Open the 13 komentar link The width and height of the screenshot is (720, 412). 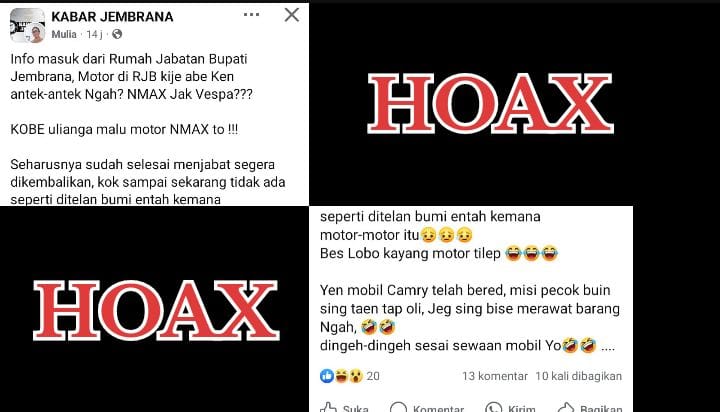tap(495, 376)
